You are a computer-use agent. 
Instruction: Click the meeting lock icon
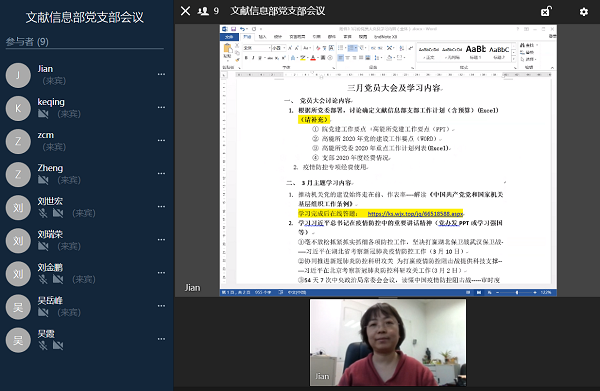point(546,11)
